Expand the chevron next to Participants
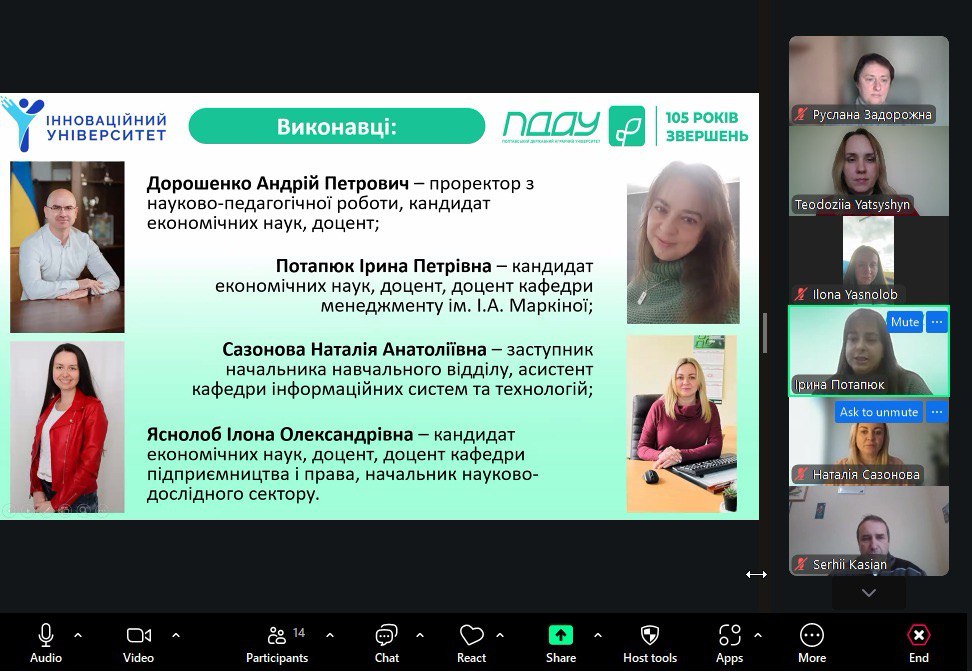 tap(330, 635)
